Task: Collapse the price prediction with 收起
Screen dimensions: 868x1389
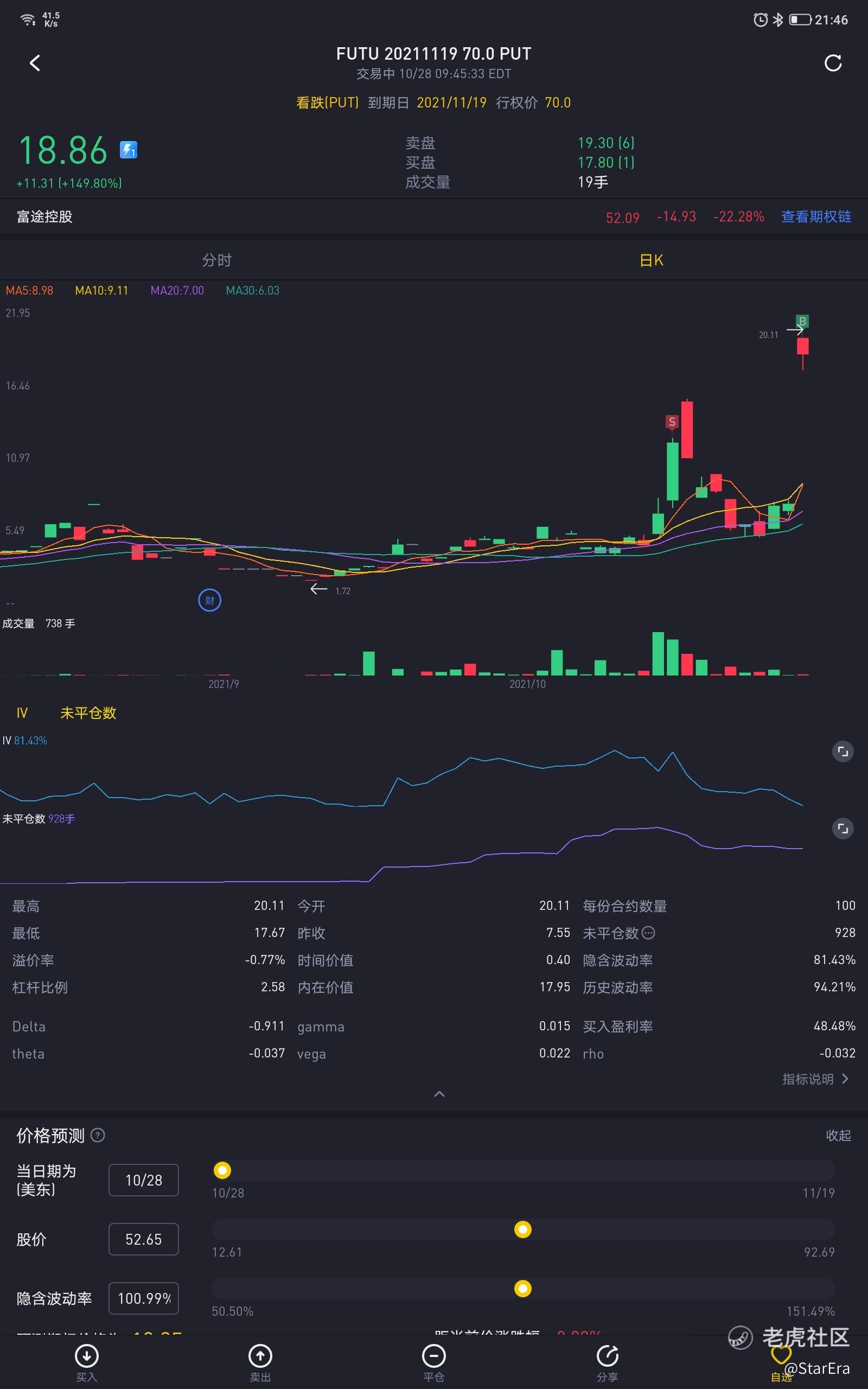Action: (x=838, y=1135)
